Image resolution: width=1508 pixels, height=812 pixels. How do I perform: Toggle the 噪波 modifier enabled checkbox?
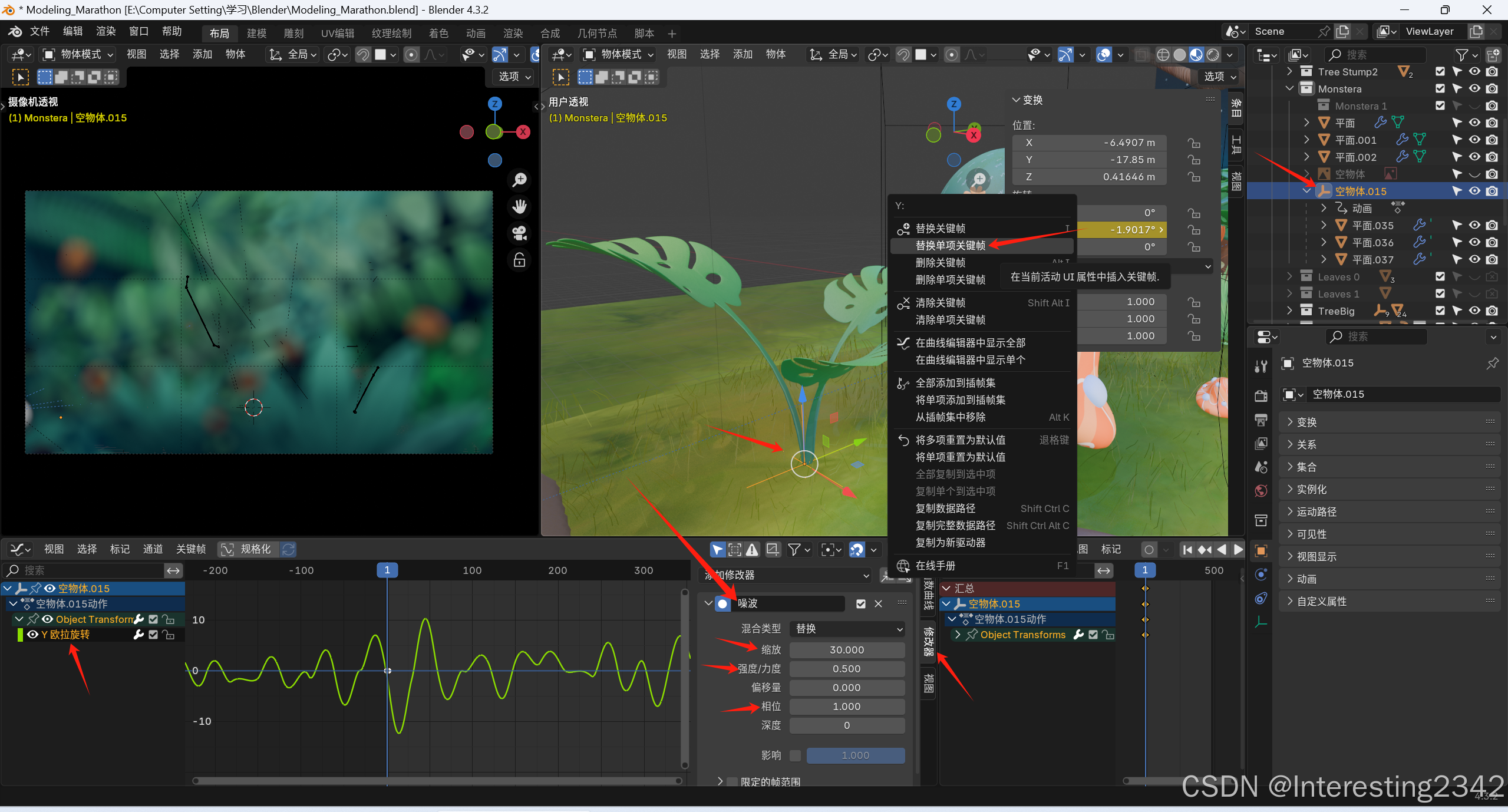click(860, 603)
